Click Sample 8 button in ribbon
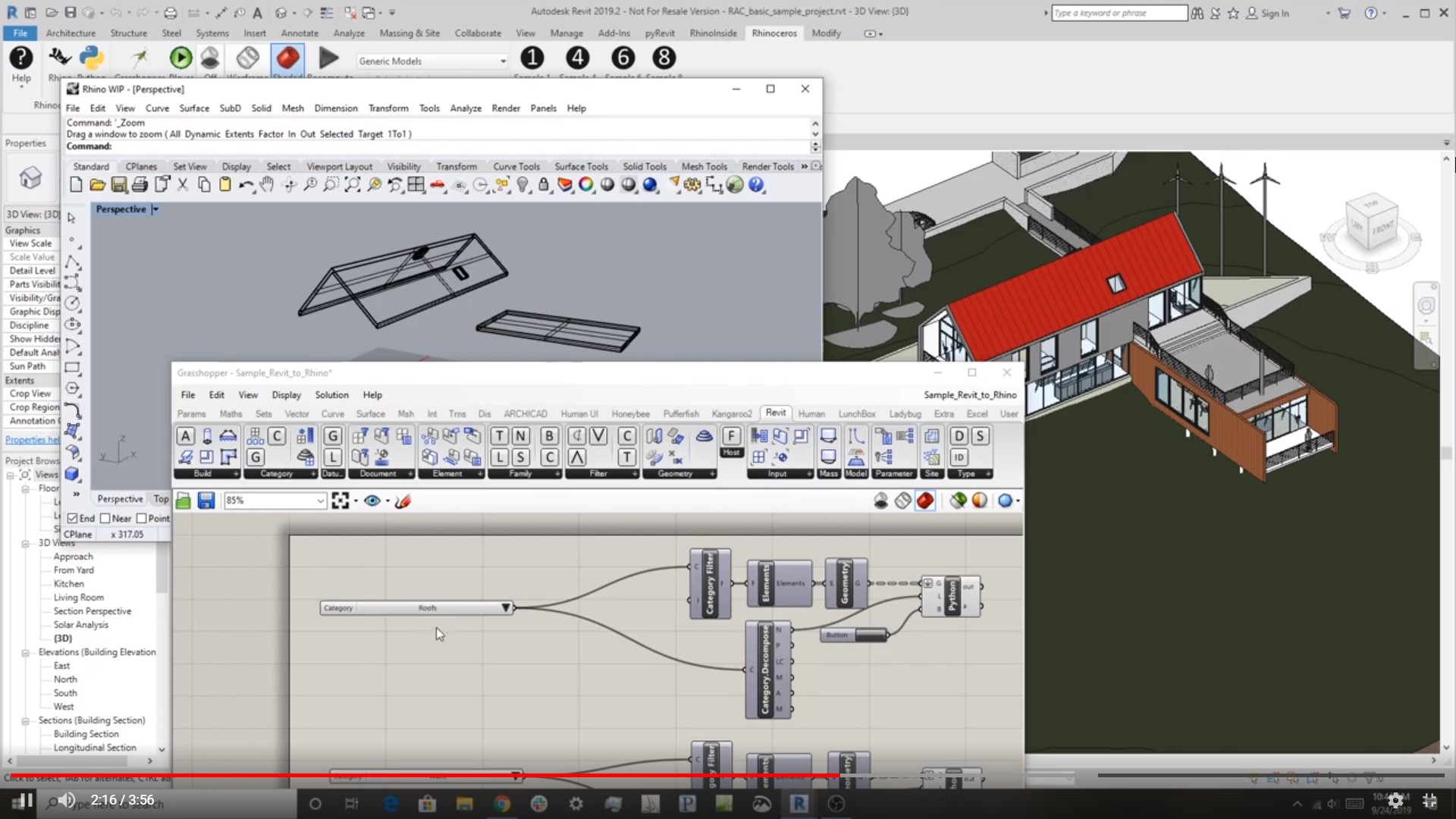Viewport: 1456px width, 819px height. pyautogui.click(x=664, y=58)
